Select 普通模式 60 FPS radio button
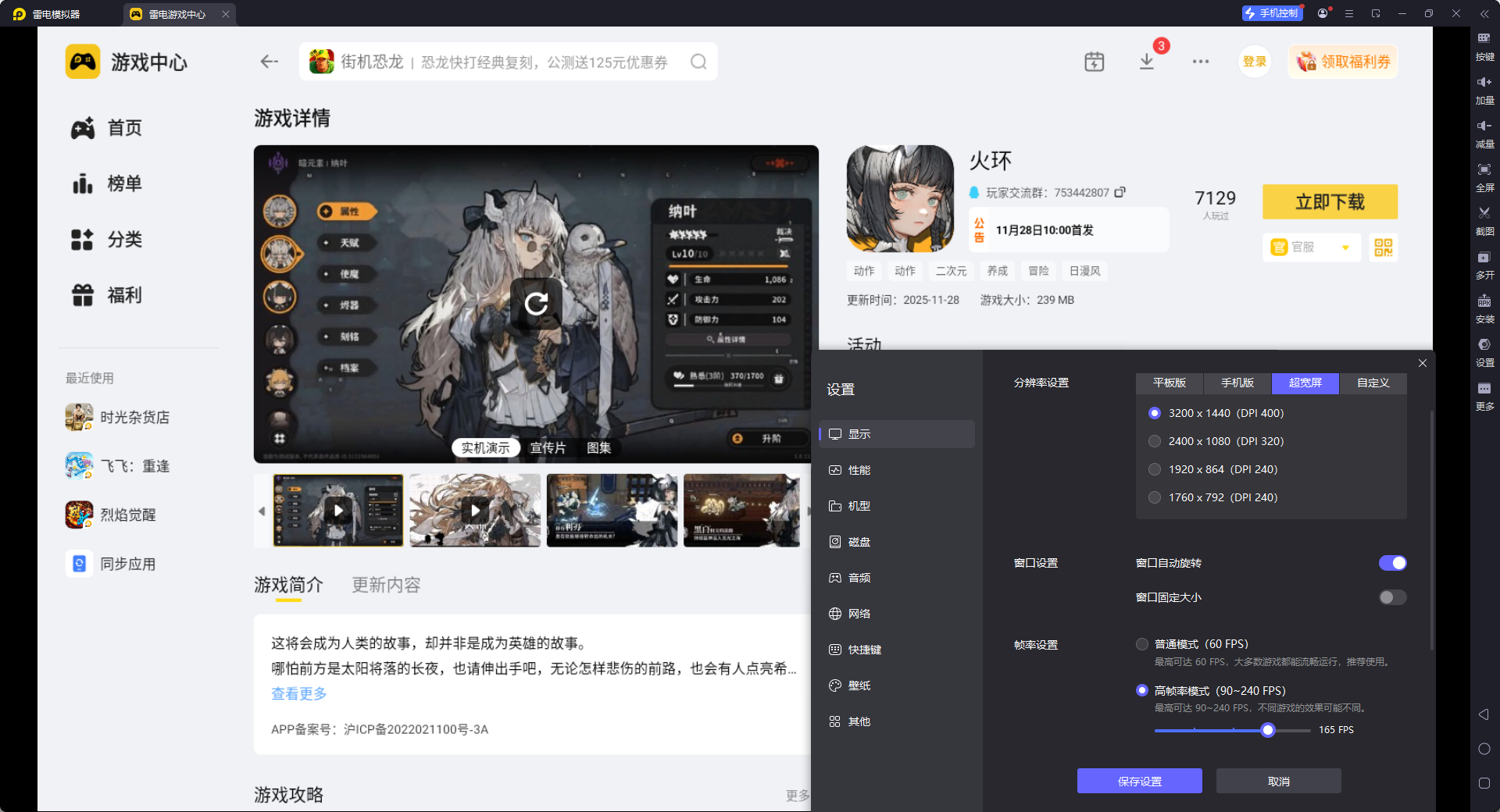Image resolution: width=1500 pixels, height=812 pixels. click(1141, 644)
